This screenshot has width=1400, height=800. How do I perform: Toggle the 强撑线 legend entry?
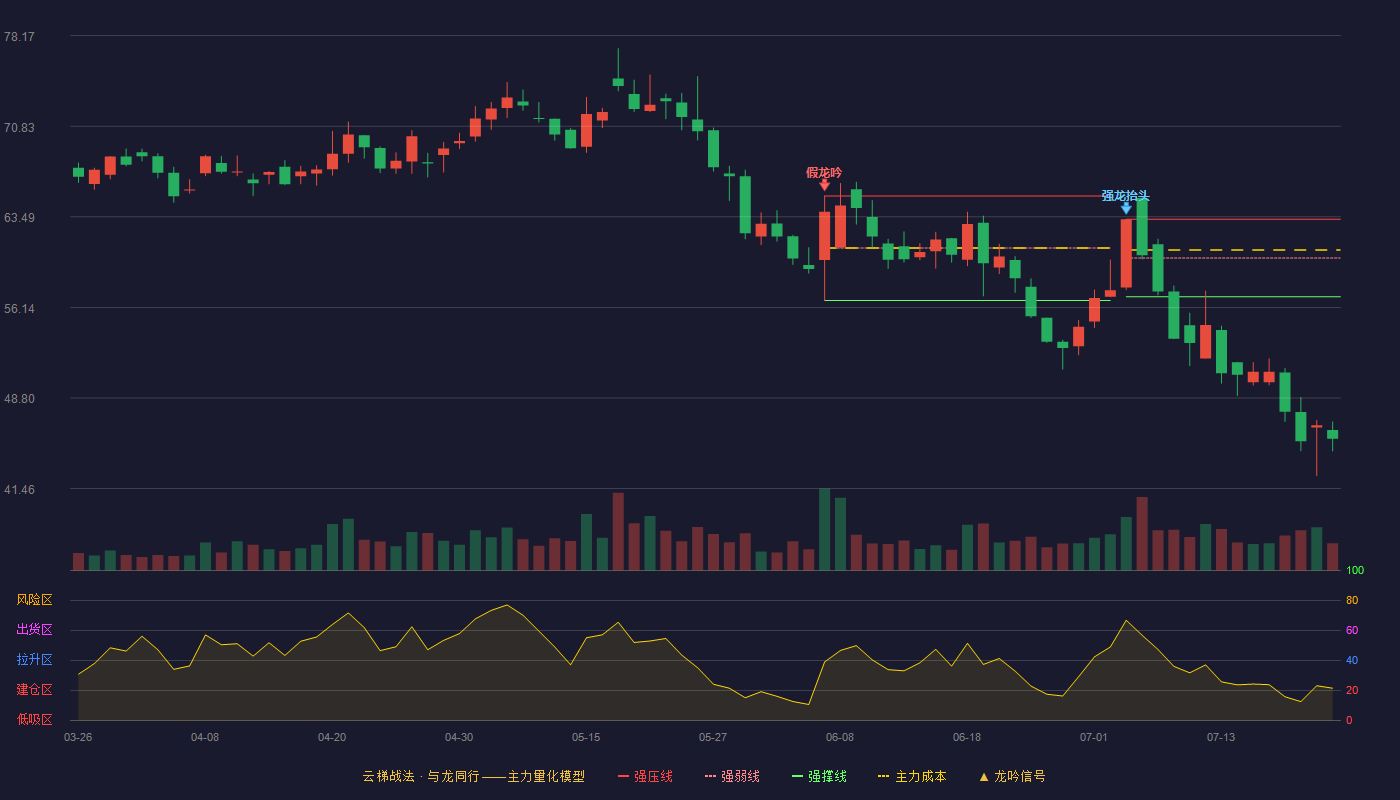tap(819, 776)
